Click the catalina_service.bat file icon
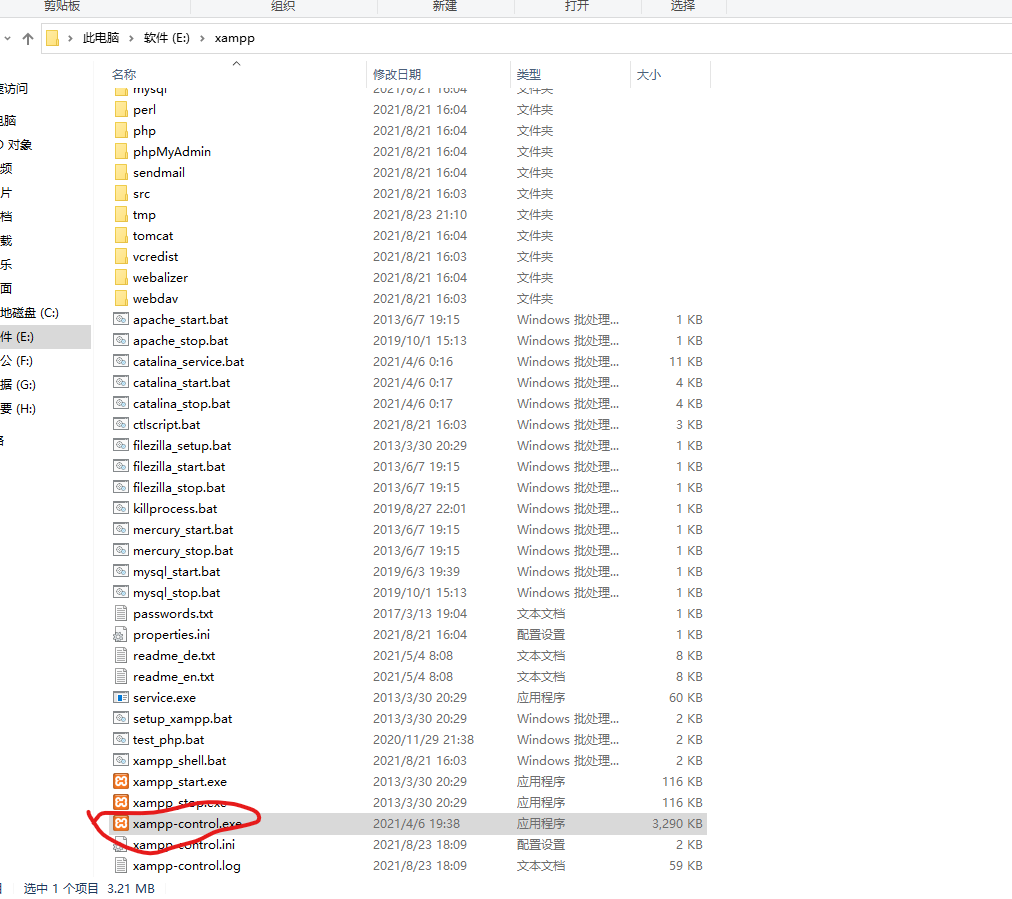The image size is (1012, 899). [121, 361]
